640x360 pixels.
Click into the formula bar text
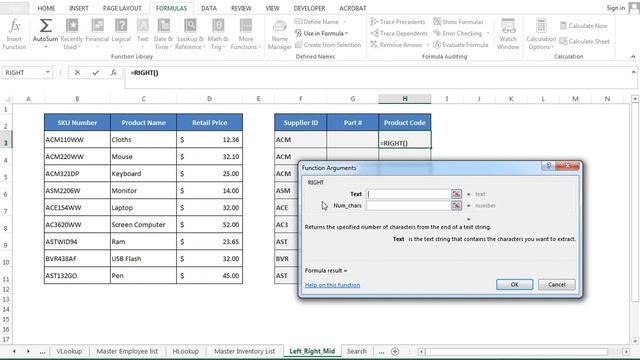coord(144,73)
